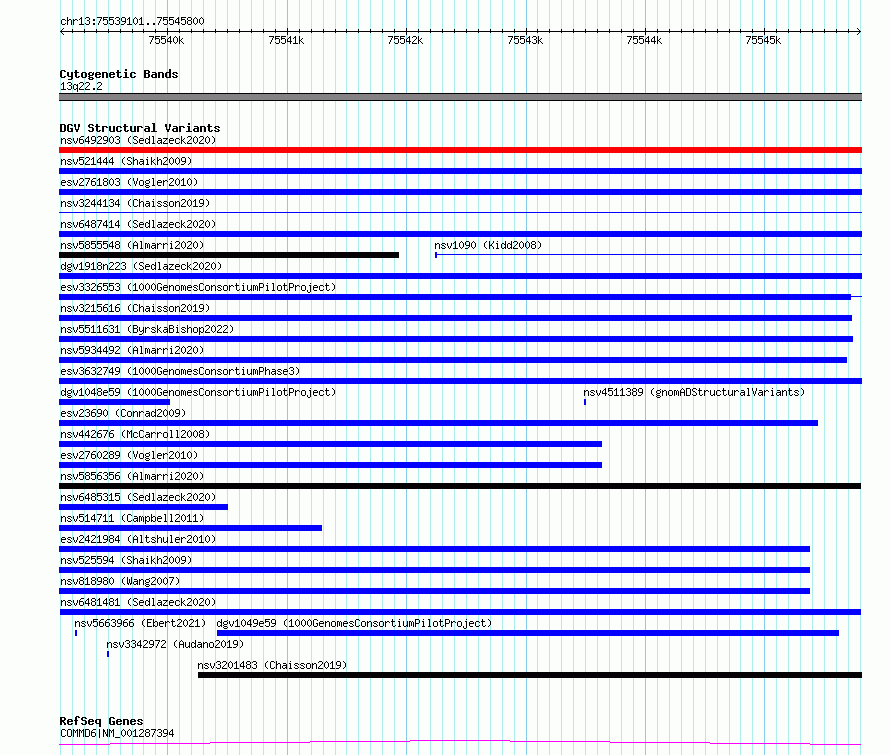Select nsv3342972 (Audano2019) label
This screenshot has height=755, width=890.
point(175,644)
